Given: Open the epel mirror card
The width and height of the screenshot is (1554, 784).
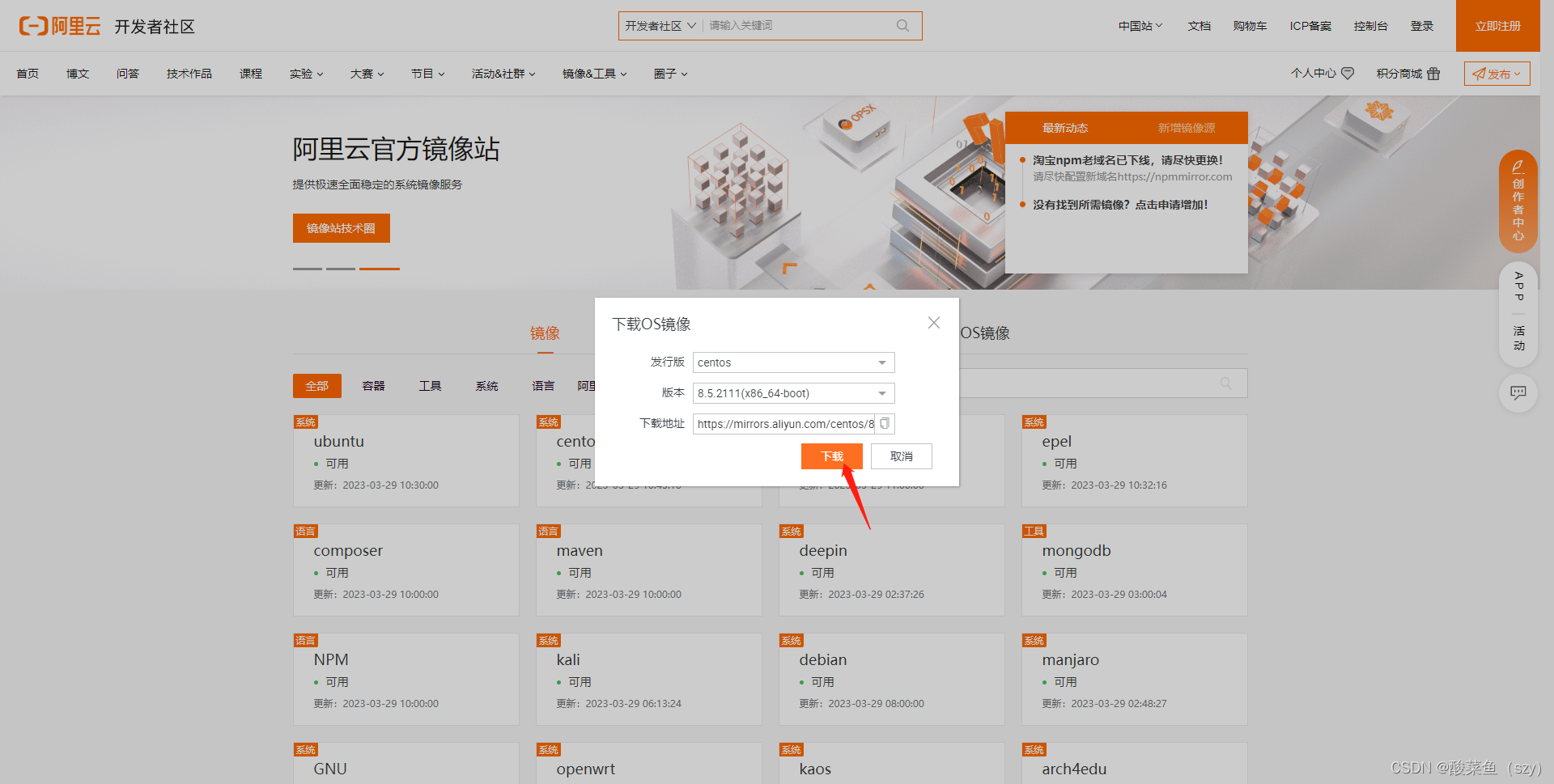Looking at the screenshot, I should [1135, 461].
